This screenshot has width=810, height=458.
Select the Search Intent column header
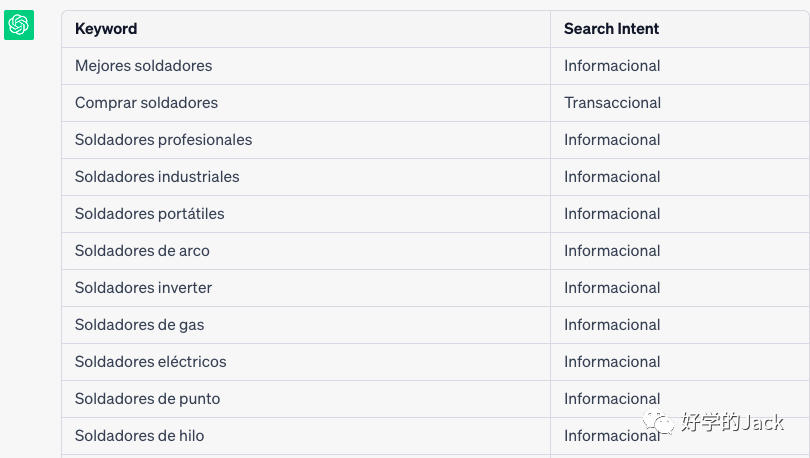(611, 29)
